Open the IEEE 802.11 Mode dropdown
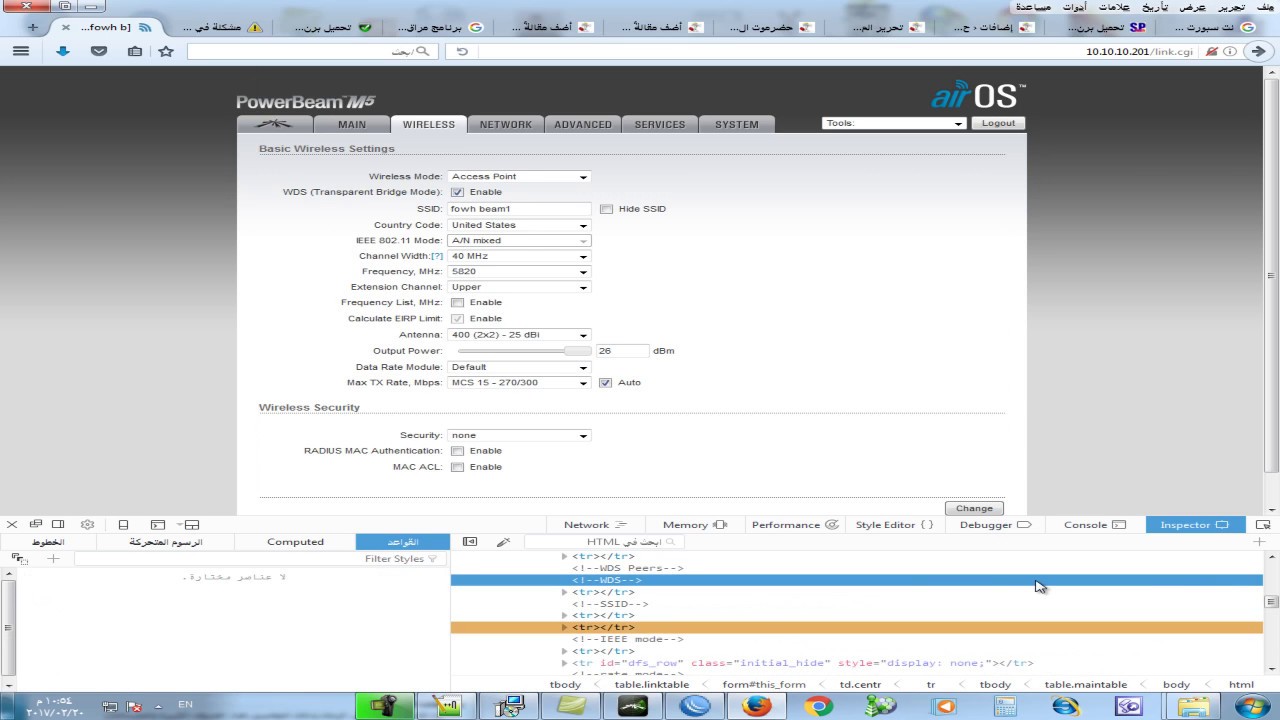This screenshot has height=720, width=1280. [519, 240]
